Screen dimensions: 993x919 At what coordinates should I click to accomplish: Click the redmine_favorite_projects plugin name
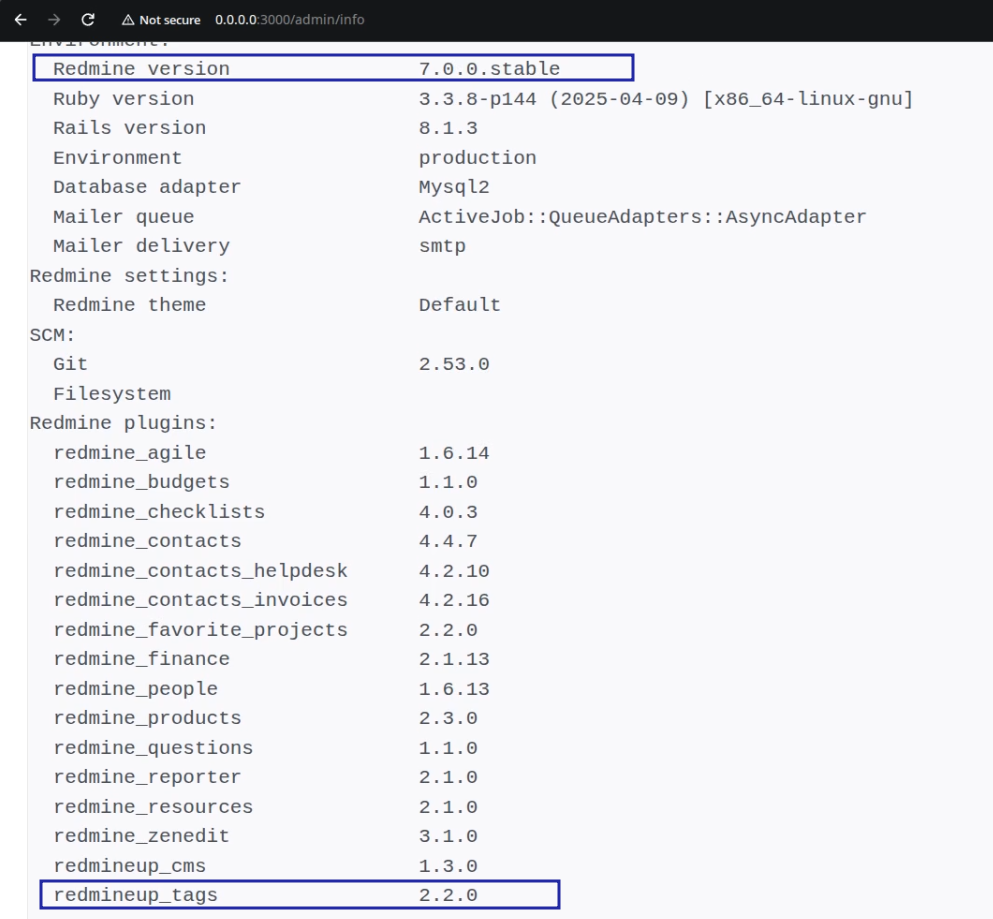(200, 630)
